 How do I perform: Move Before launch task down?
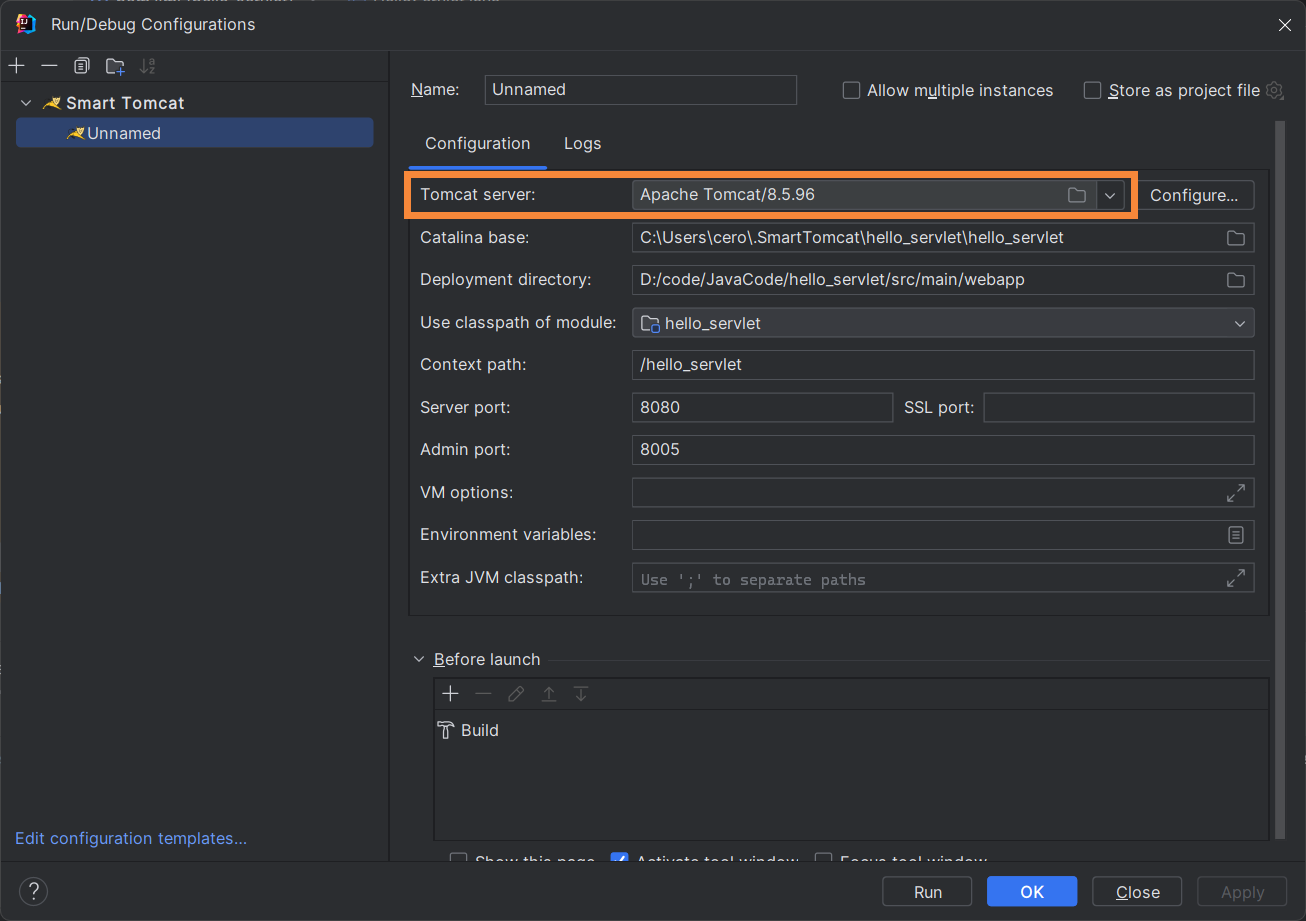point(581,694)
